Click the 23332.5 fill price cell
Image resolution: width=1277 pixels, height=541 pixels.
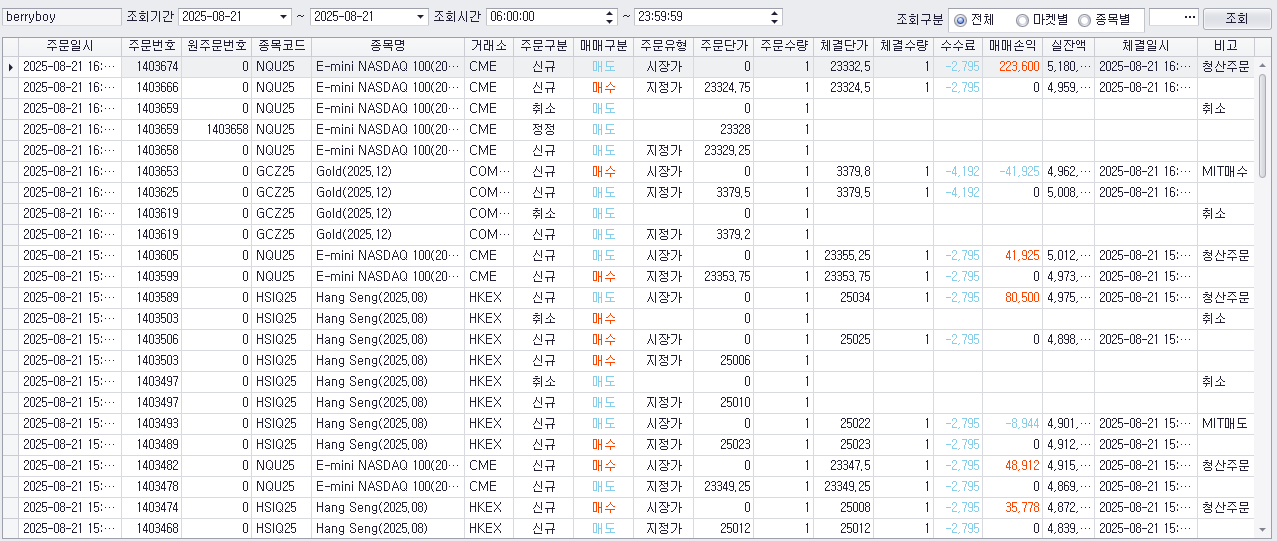coord(843,66)
